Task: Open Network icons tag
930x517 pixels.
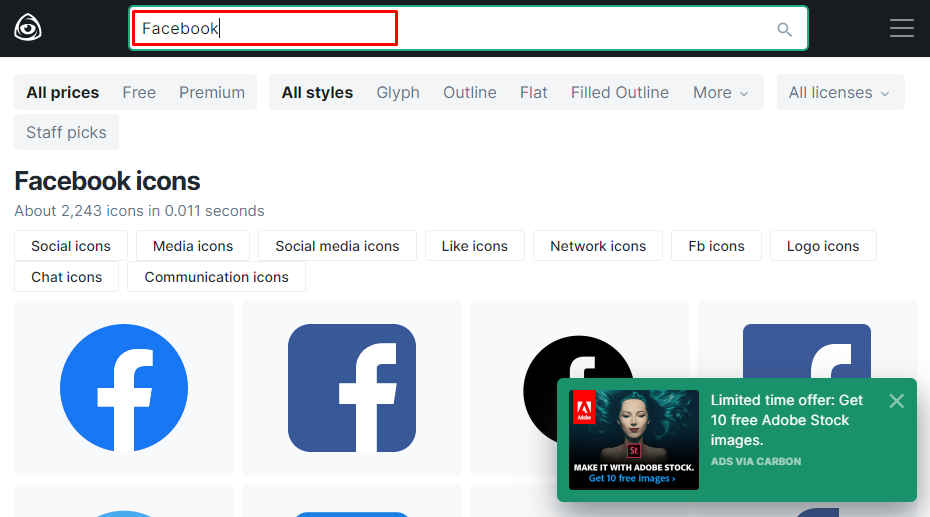Action: click(598, 246)
